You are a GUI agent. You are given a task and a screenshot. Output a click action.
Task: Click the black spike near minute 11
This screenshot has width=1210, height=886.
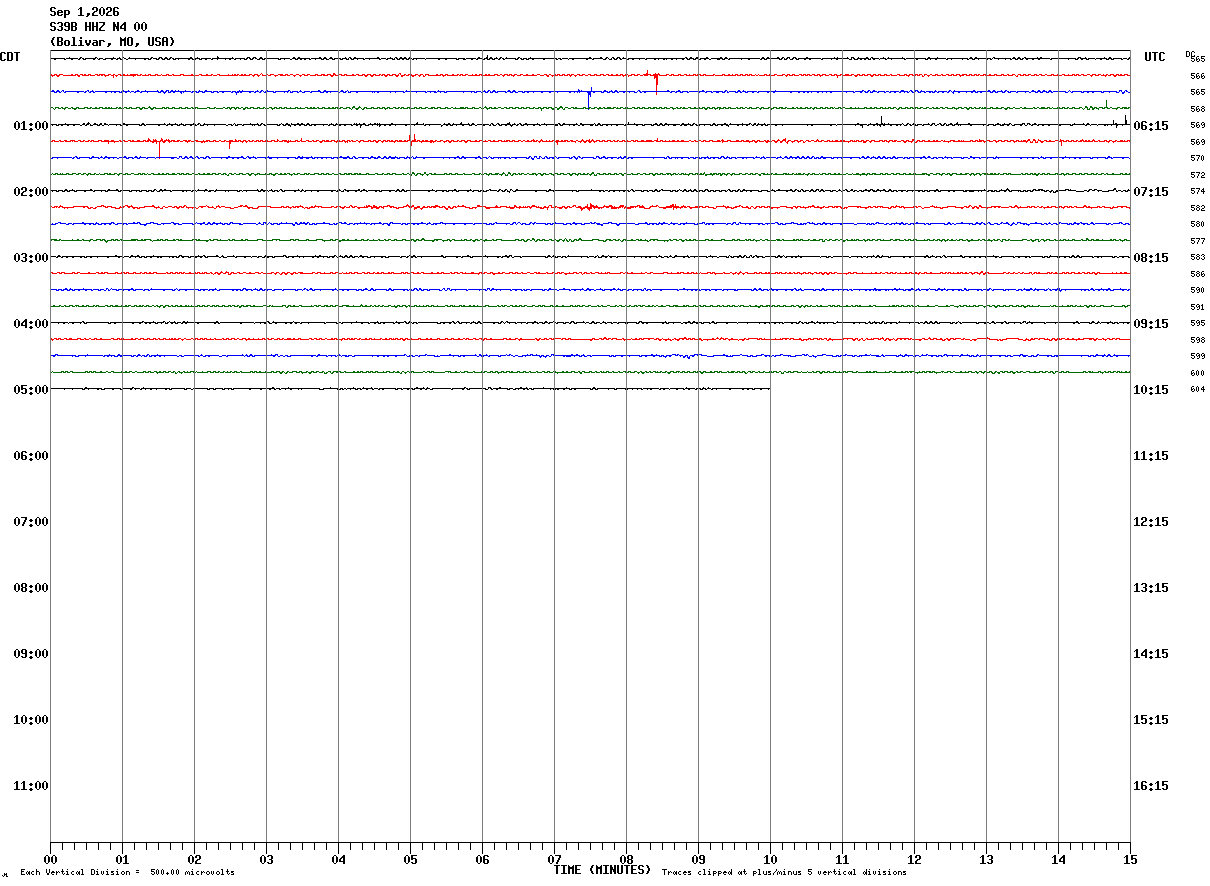(881, 121)
